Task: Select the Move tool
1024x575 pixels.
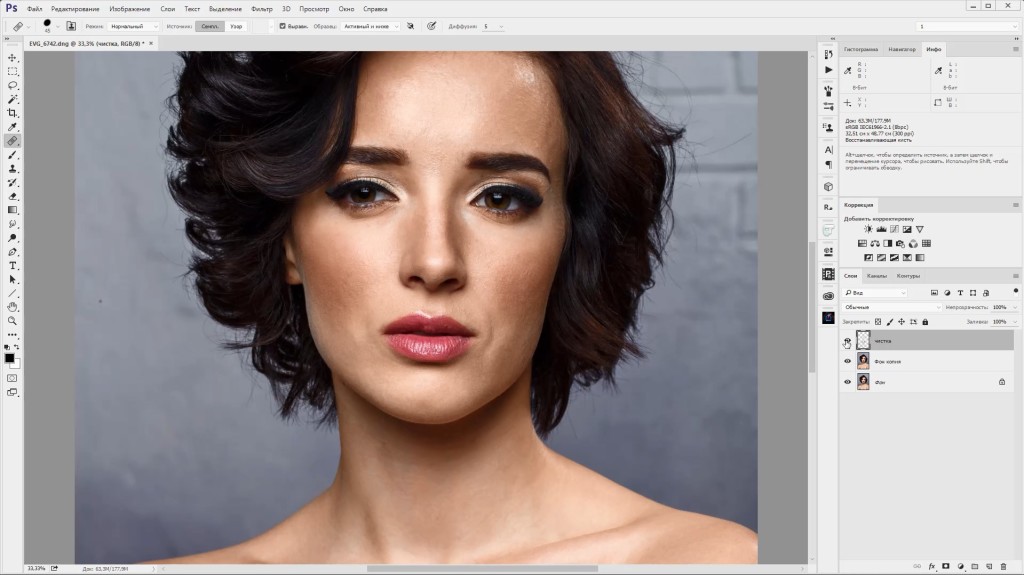Action: tap(13, 58)
